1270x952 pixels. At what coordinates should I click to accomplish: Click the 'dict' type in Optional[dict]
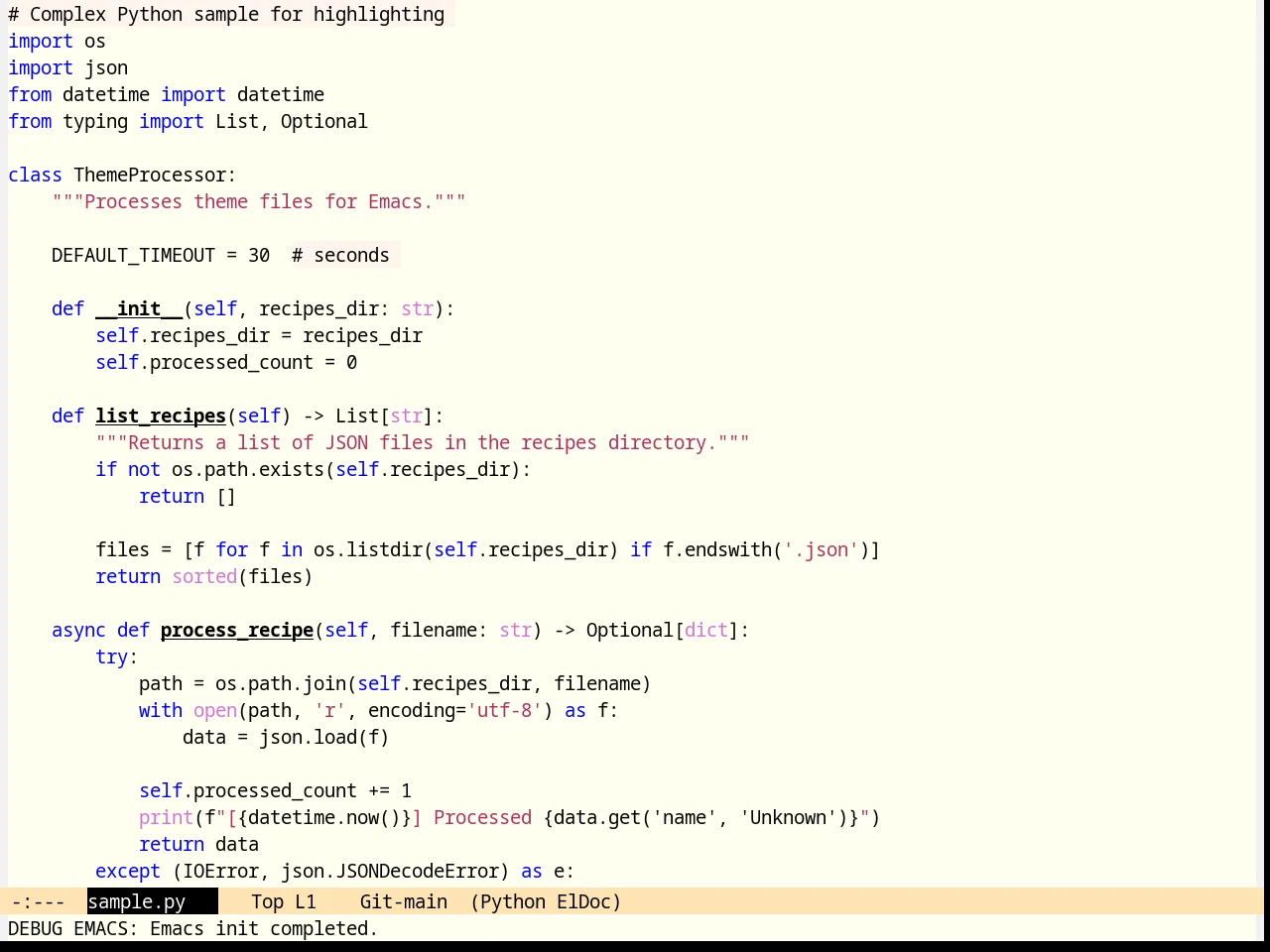(706, 630)
